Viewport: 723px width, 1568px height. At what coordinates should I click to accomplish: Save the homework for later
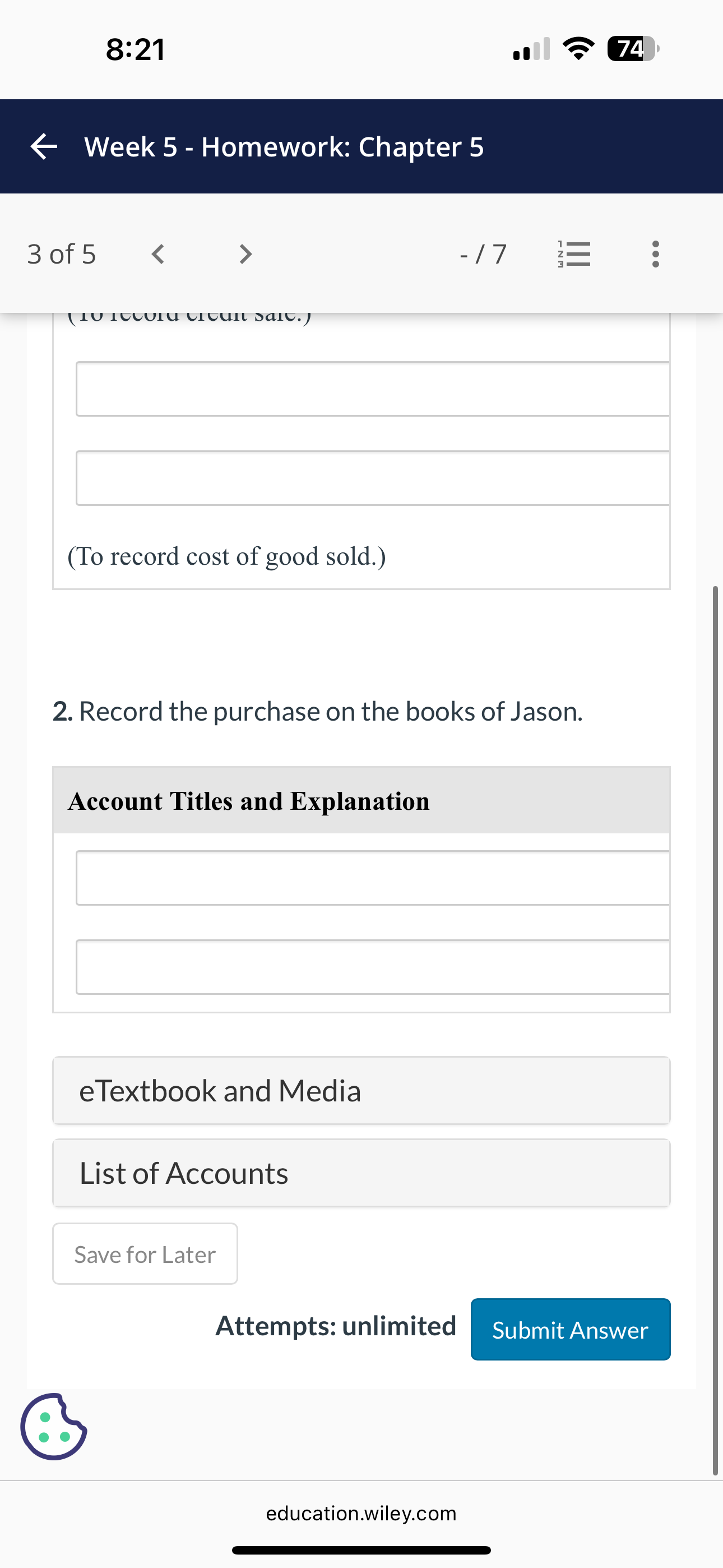pyautogui.click(x=144, y=1254)
